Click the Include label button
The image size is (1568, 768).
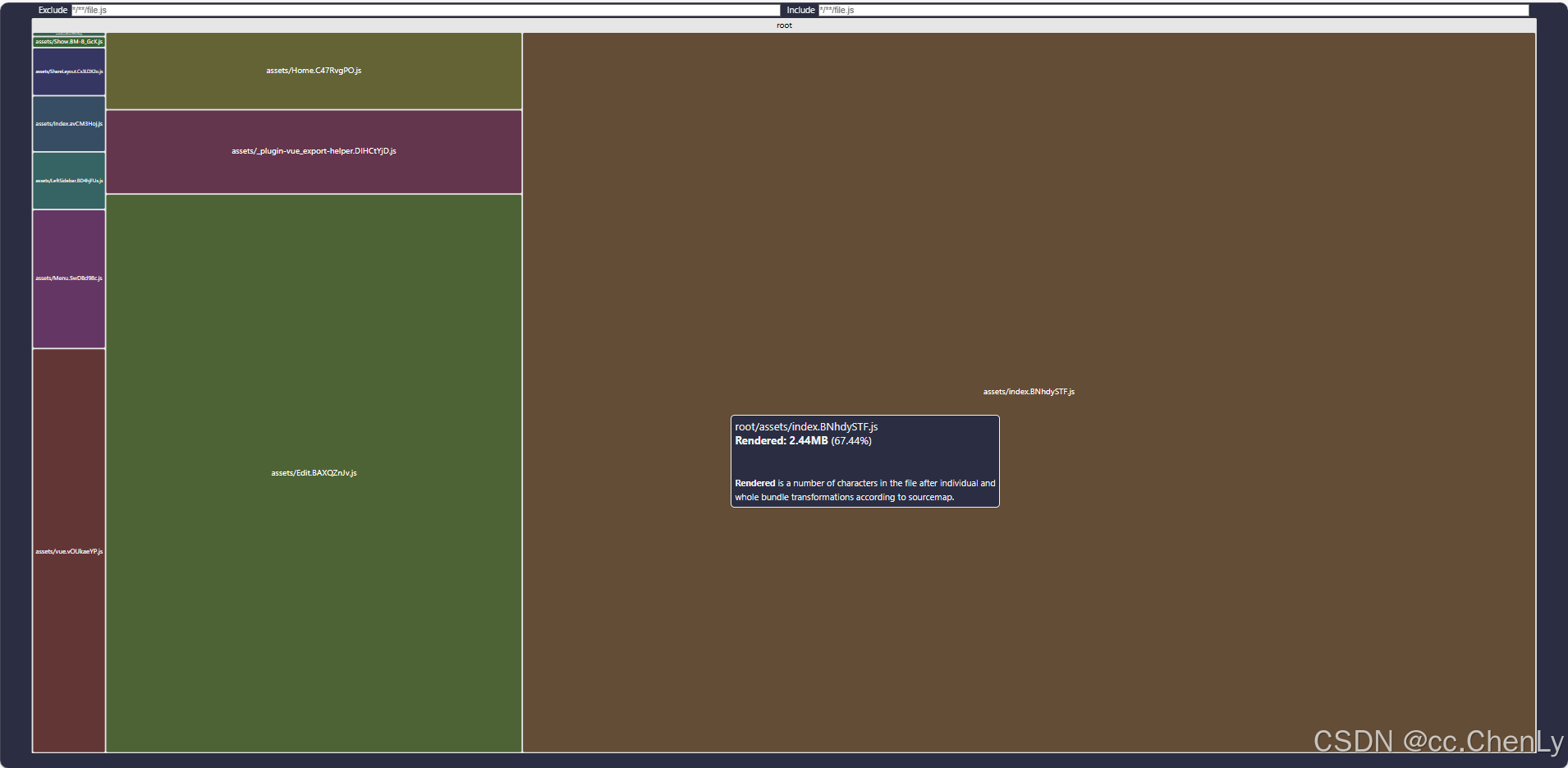800,10
